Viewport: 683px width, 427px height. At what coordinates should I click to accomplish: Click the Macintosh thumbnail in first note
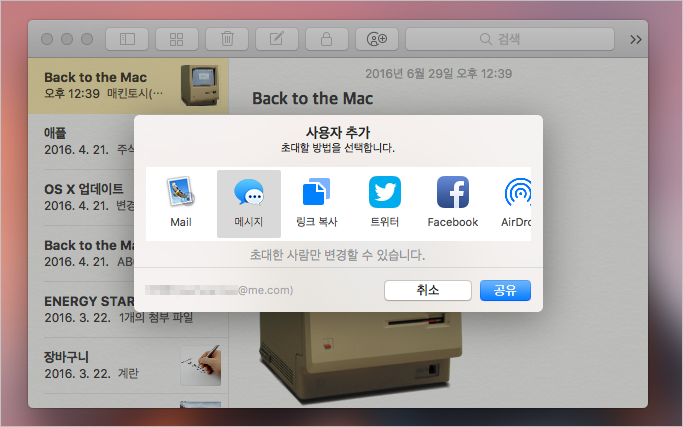(x=200, y=86)
